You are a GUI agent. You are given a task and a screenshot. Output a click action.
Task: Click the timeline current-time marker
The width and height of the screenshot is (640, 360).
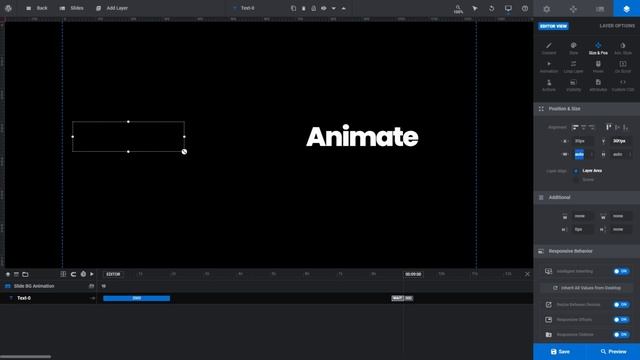point(413,274)
